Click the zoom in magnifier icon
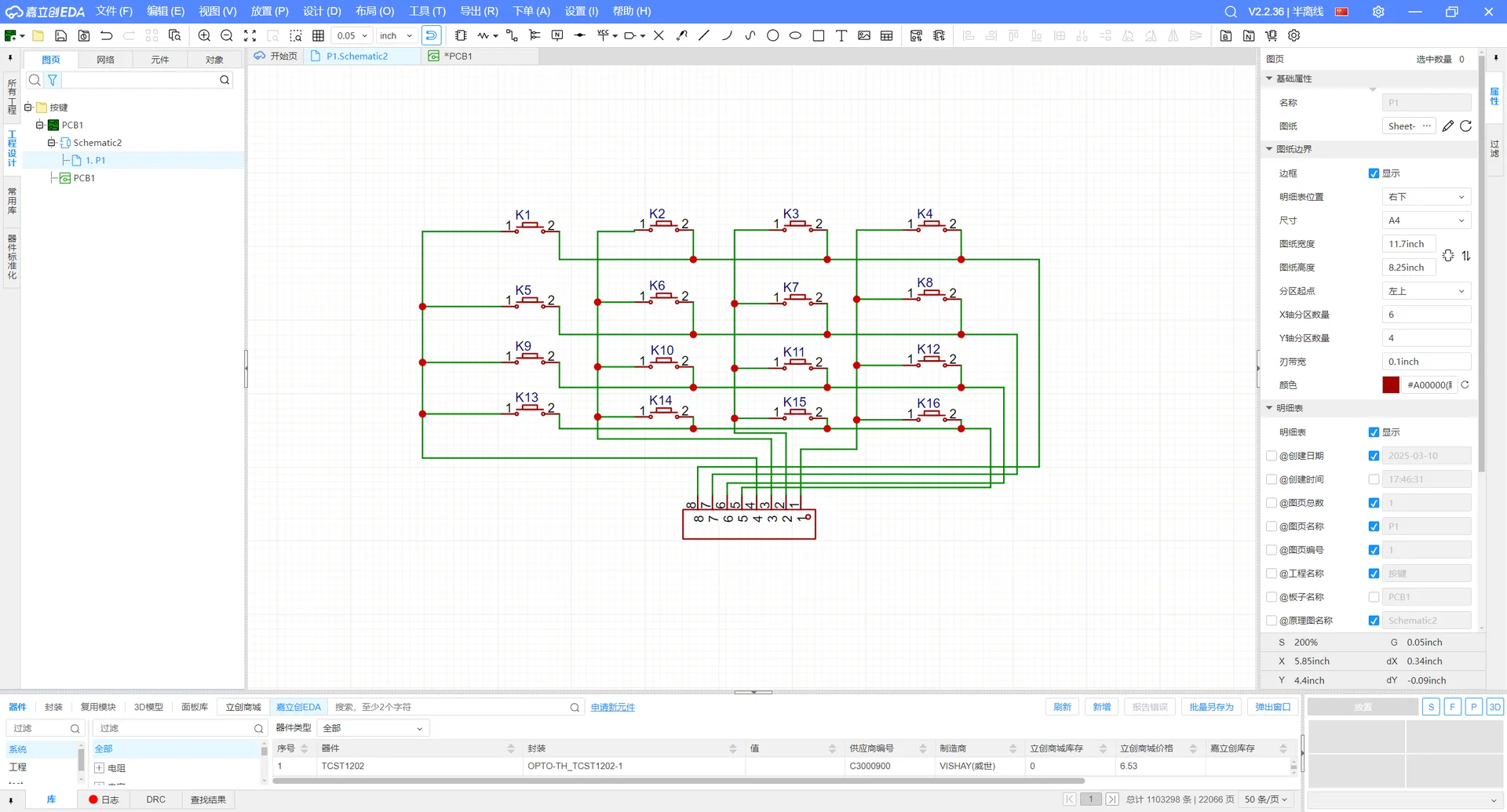1507x812 pixels. pos(204,35)
